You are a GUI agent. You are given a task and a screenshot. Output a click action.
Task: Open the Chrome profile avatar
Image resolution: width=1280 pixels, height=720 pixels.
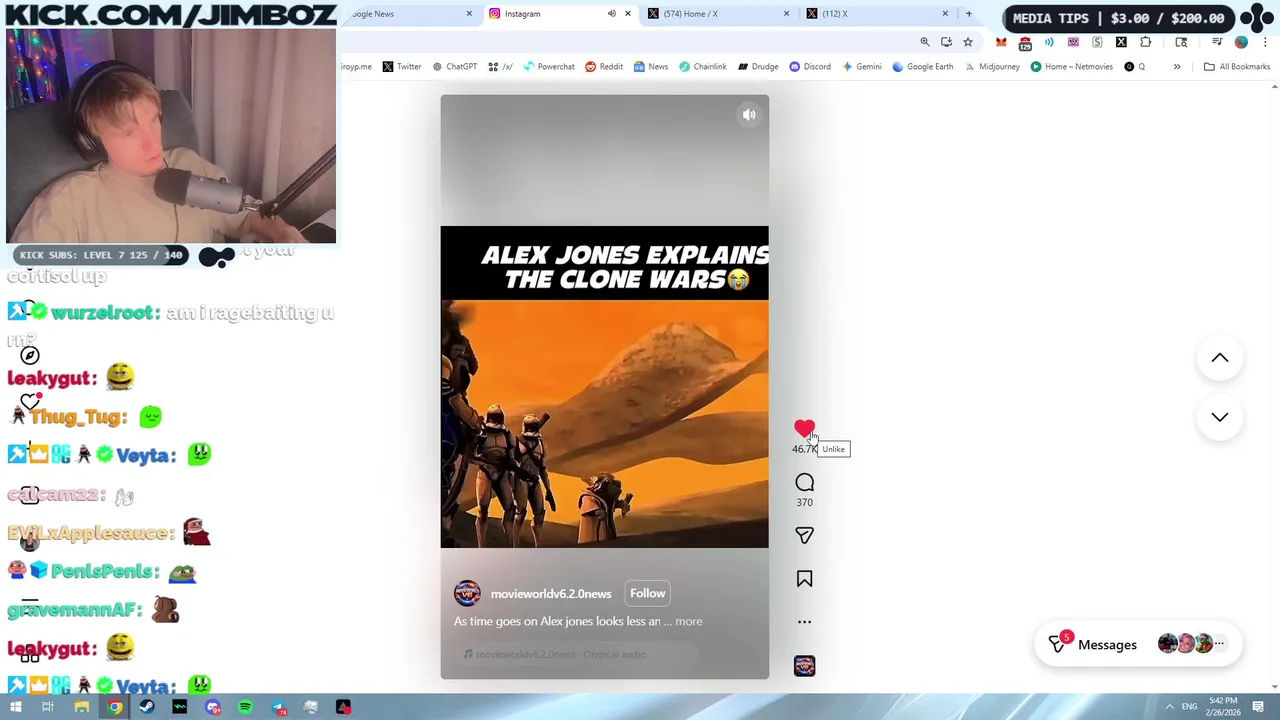(x=1241, y=42)
